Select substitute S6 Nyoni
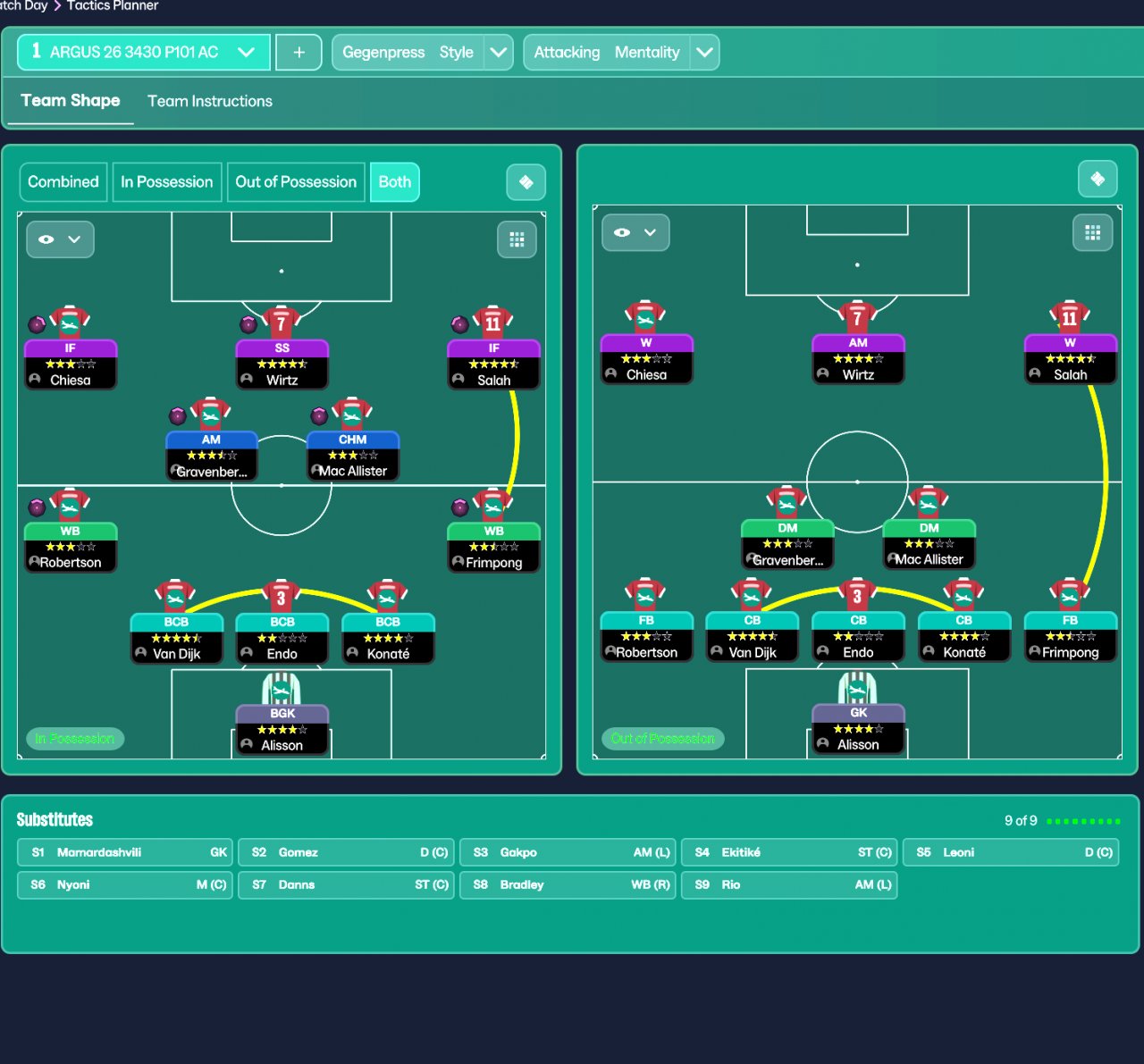The image size is (1144, 1064). pyautogui.click(x=125, y=884)
